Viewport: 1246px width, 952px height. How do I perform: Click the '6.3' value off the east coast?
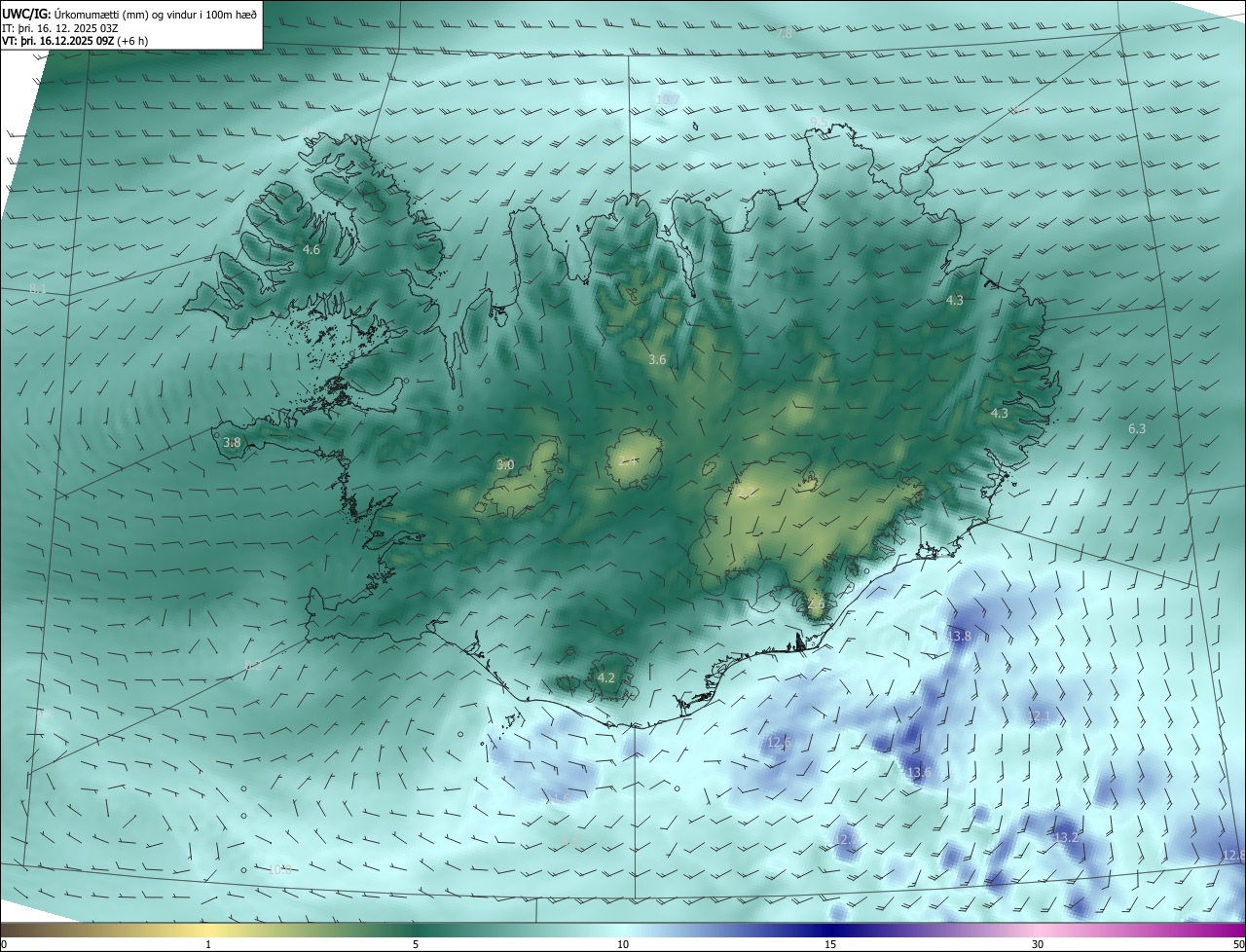(1137, 429)
